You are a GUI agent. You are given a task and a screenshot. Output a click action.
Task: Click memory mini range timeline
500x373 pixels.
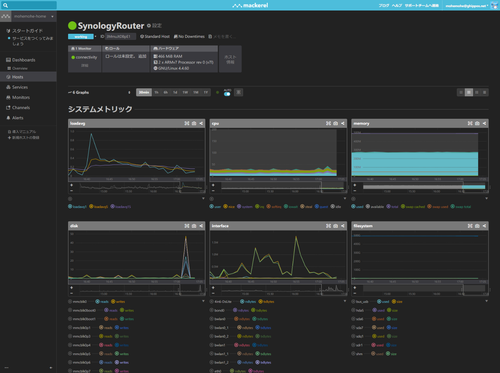(424, 188)
